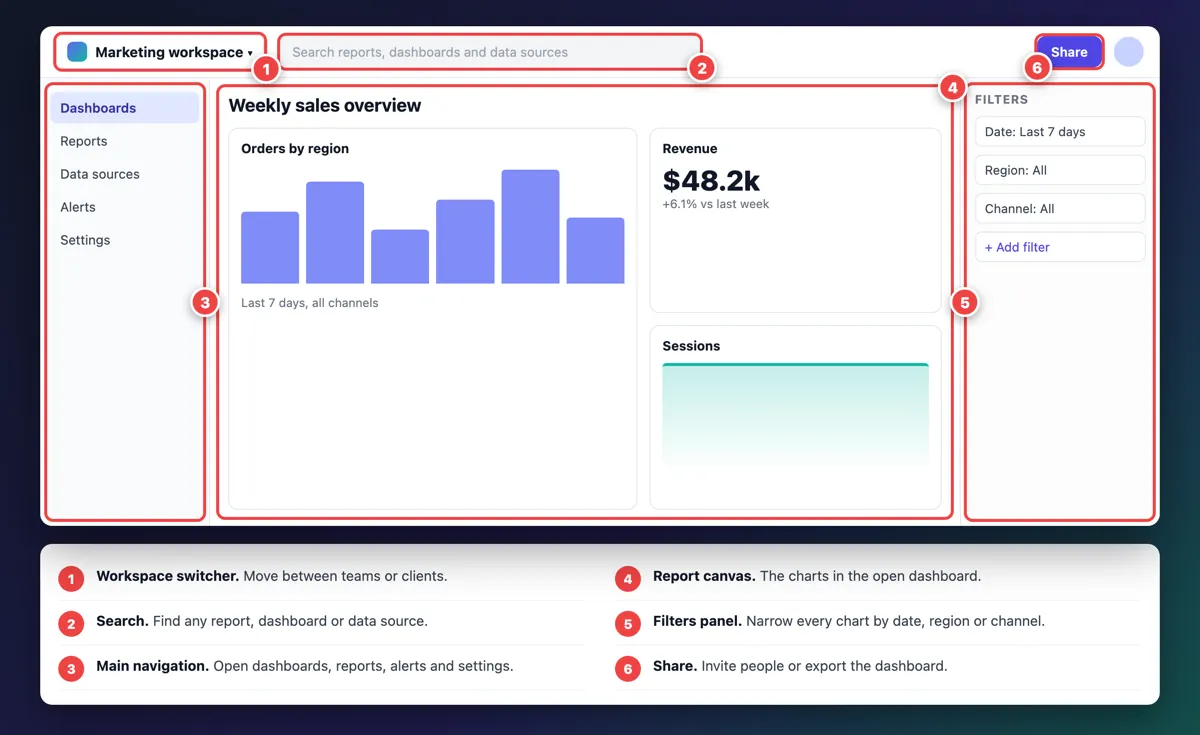This screenshot has width=1200, height=735.
Task: Click the Orders by region card title
Action: (295, 149)
